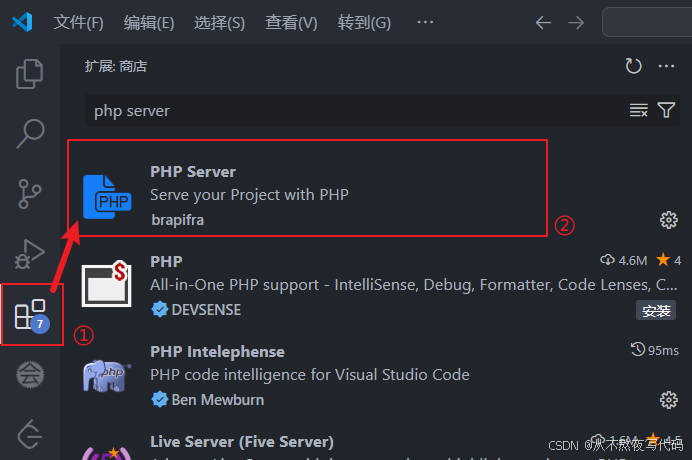Viewport: 692px width, 460px height.
Task: Open the Explorer view in activity bar
Action: point(30,74)
